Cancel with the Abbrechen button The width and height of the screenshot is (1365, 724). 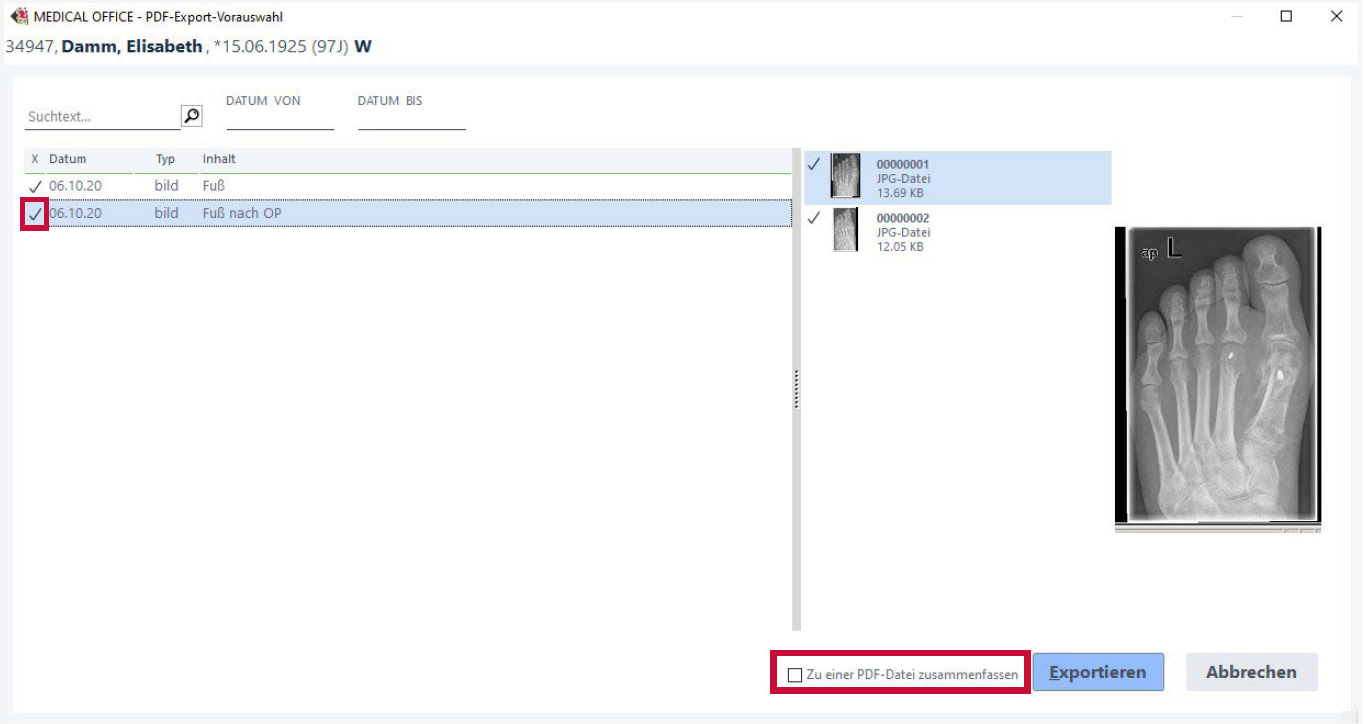1251,672
